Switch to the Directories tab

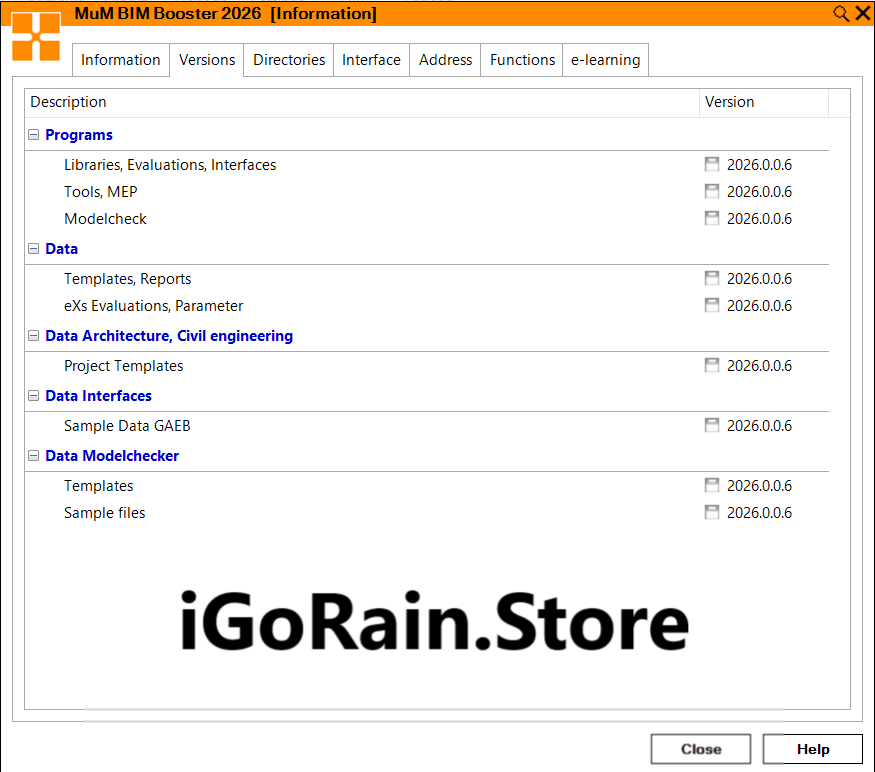289,60
